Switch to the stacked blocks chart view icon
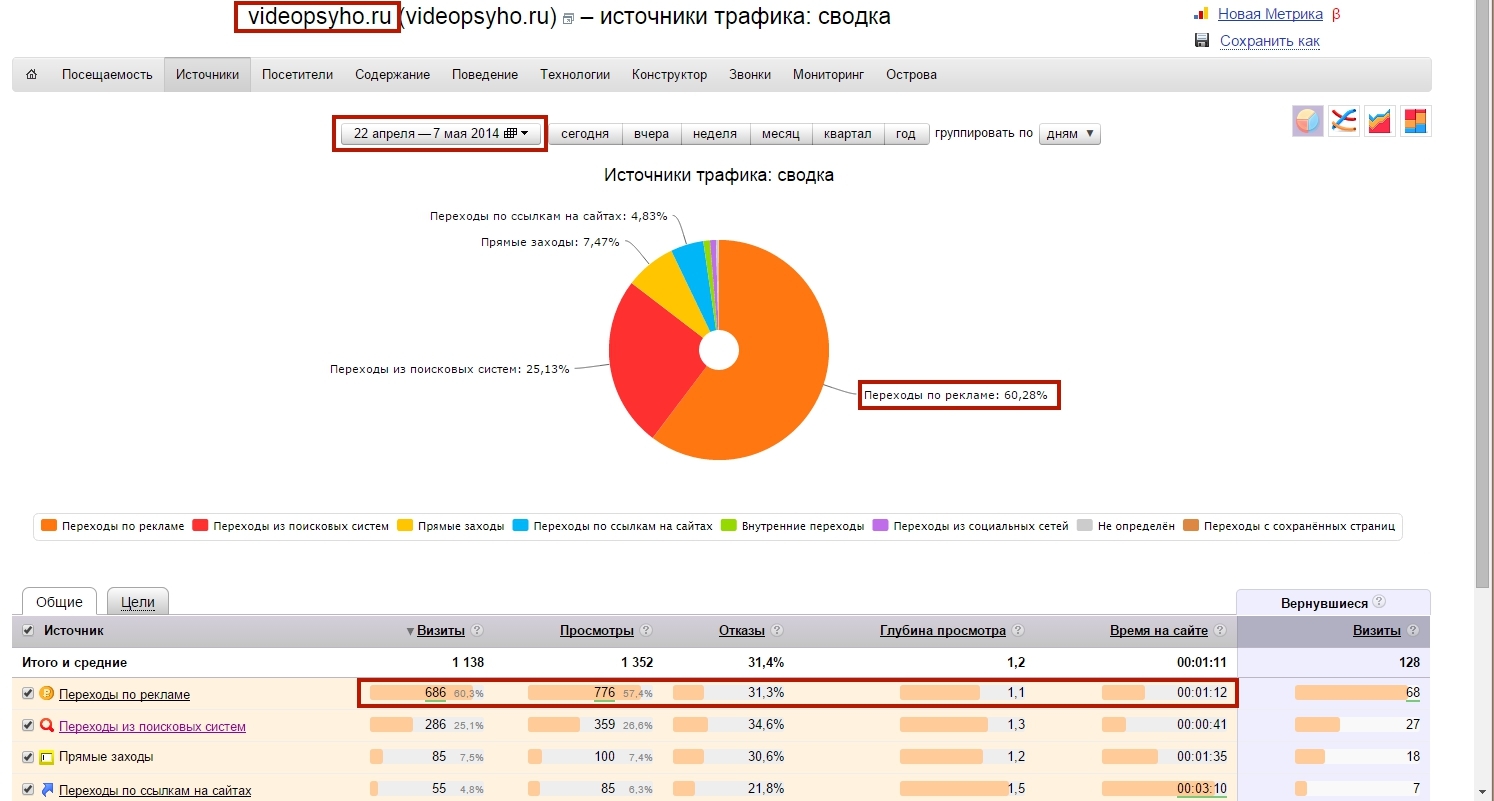The image size is (1494, 801). pos(1416,121)
